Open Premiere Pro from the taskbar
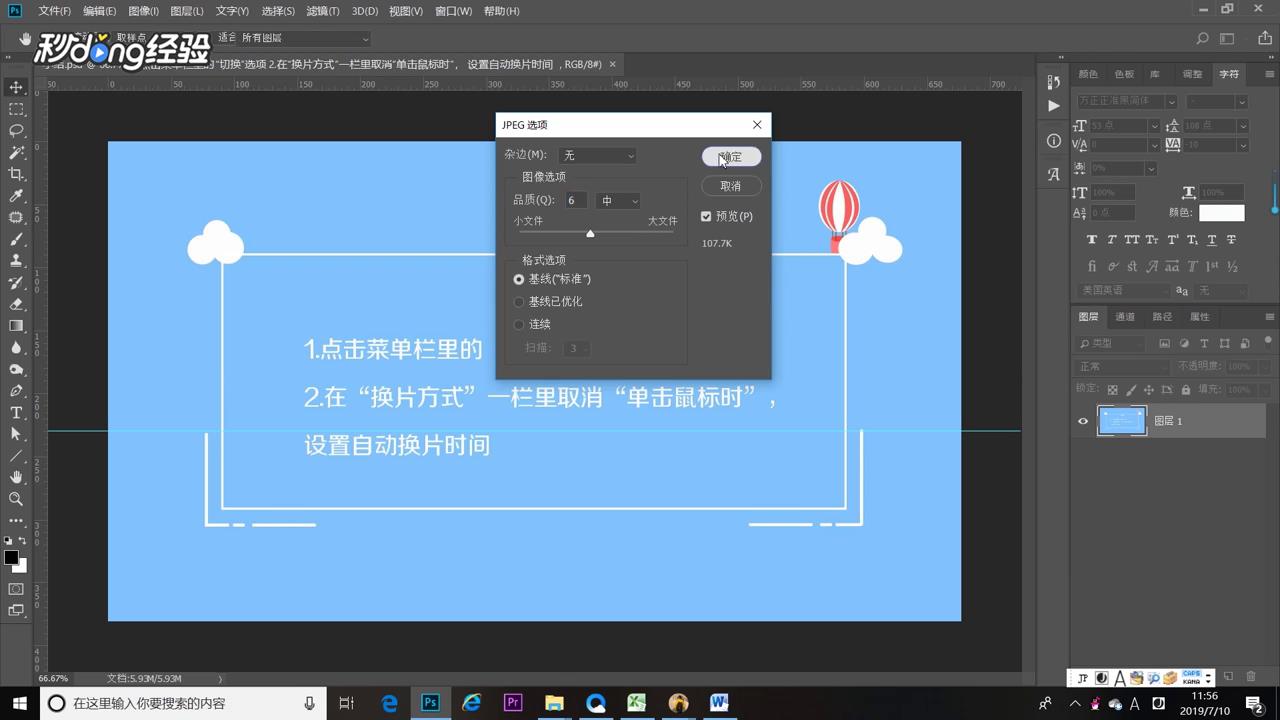The image size is (1280, 720). click(x=513, y=703)
